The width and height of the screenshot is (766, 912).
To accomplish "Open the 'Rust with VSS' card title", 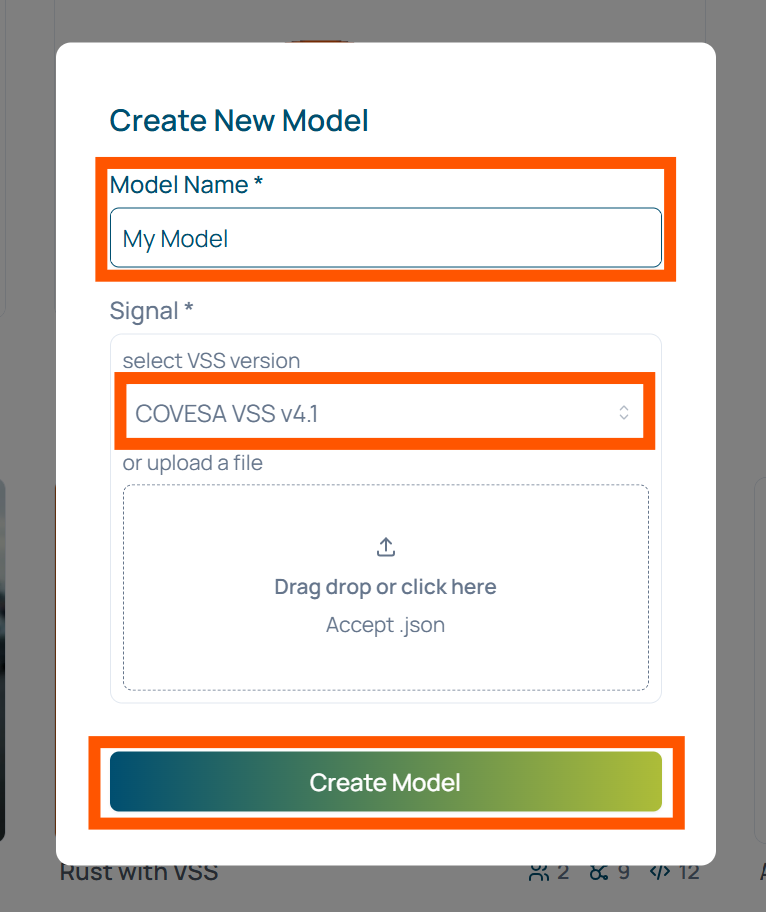I will click(x=139, y=872).
